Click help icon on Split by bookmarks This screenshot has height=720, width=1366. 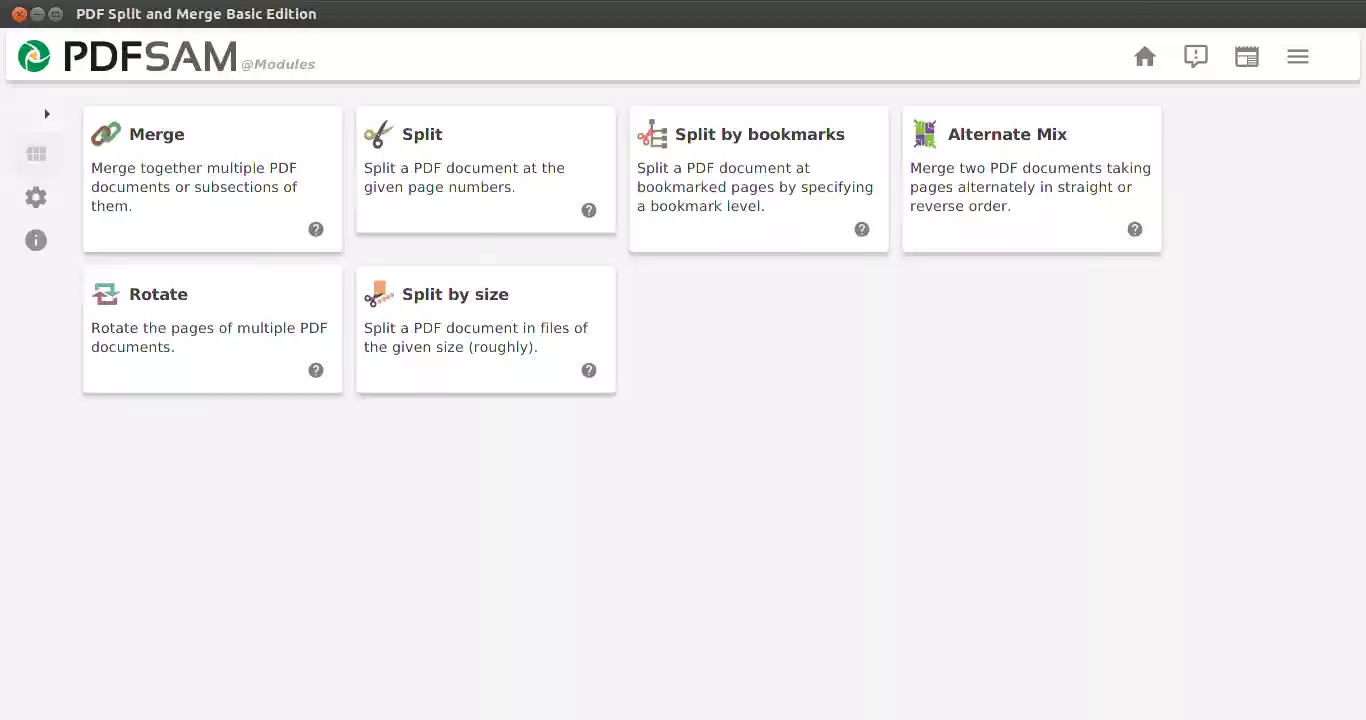(862, 229)
